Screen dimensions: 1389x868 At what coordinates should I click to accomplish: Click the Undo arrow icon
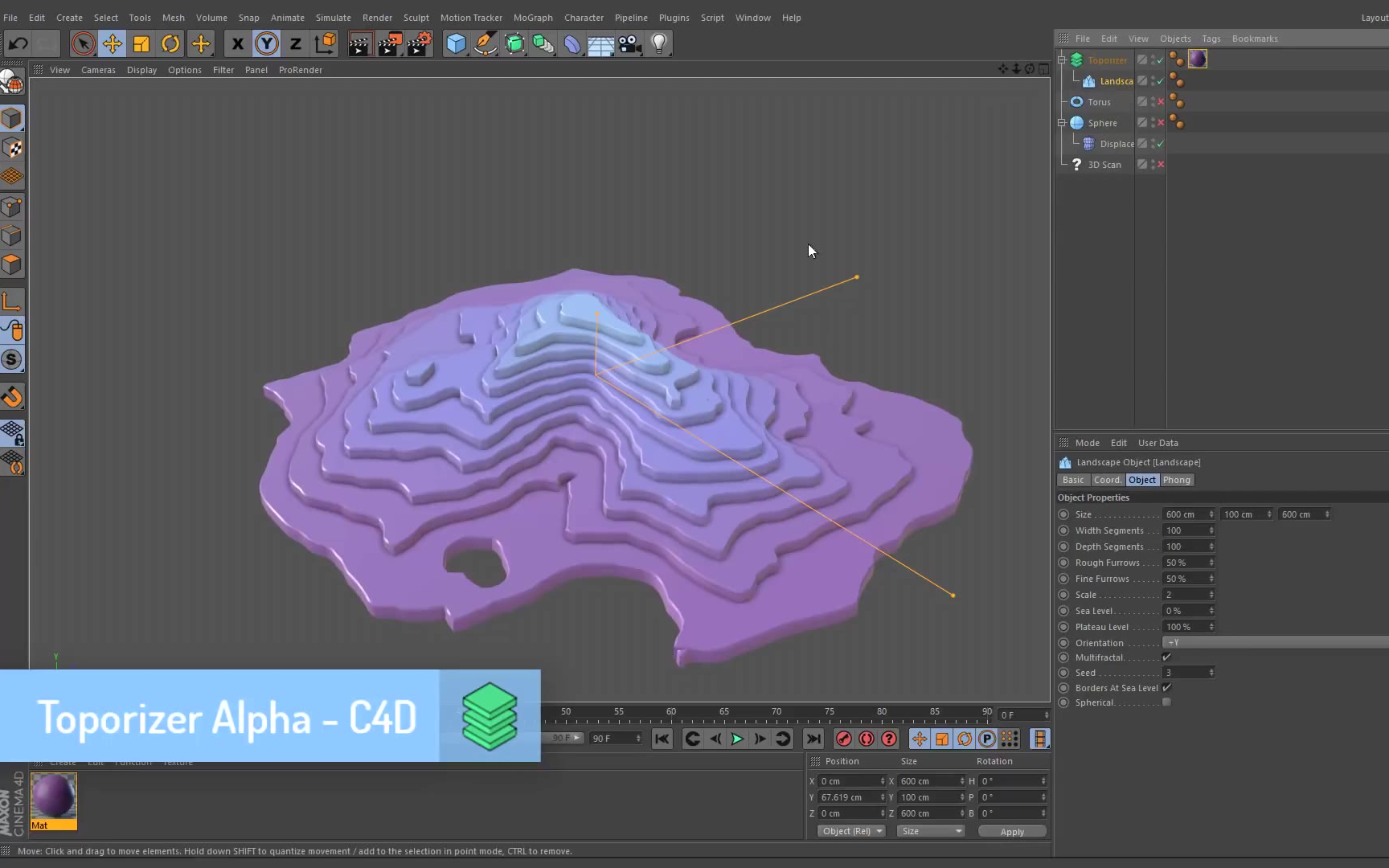tap(18, 43)
